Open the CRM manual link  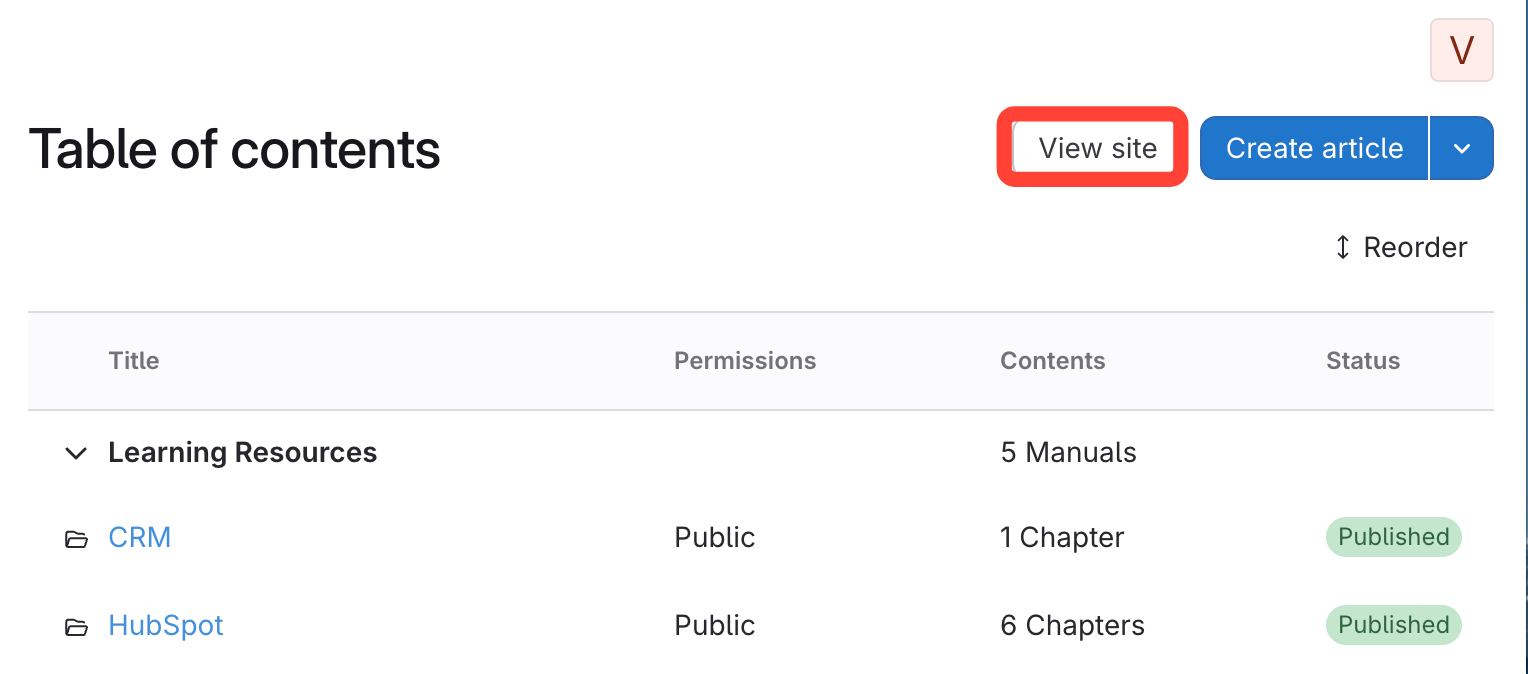pyautogui.click(x=140, y=537)
